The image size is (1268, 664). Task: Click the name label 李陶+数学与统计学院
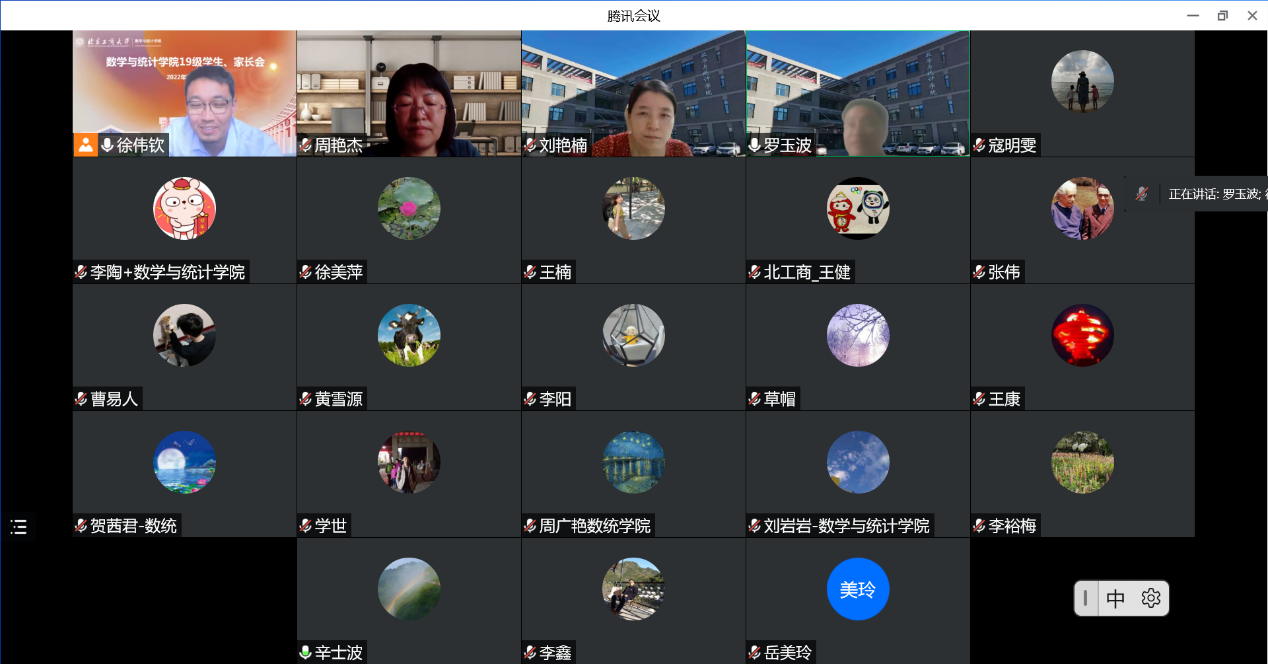(167, 272)
